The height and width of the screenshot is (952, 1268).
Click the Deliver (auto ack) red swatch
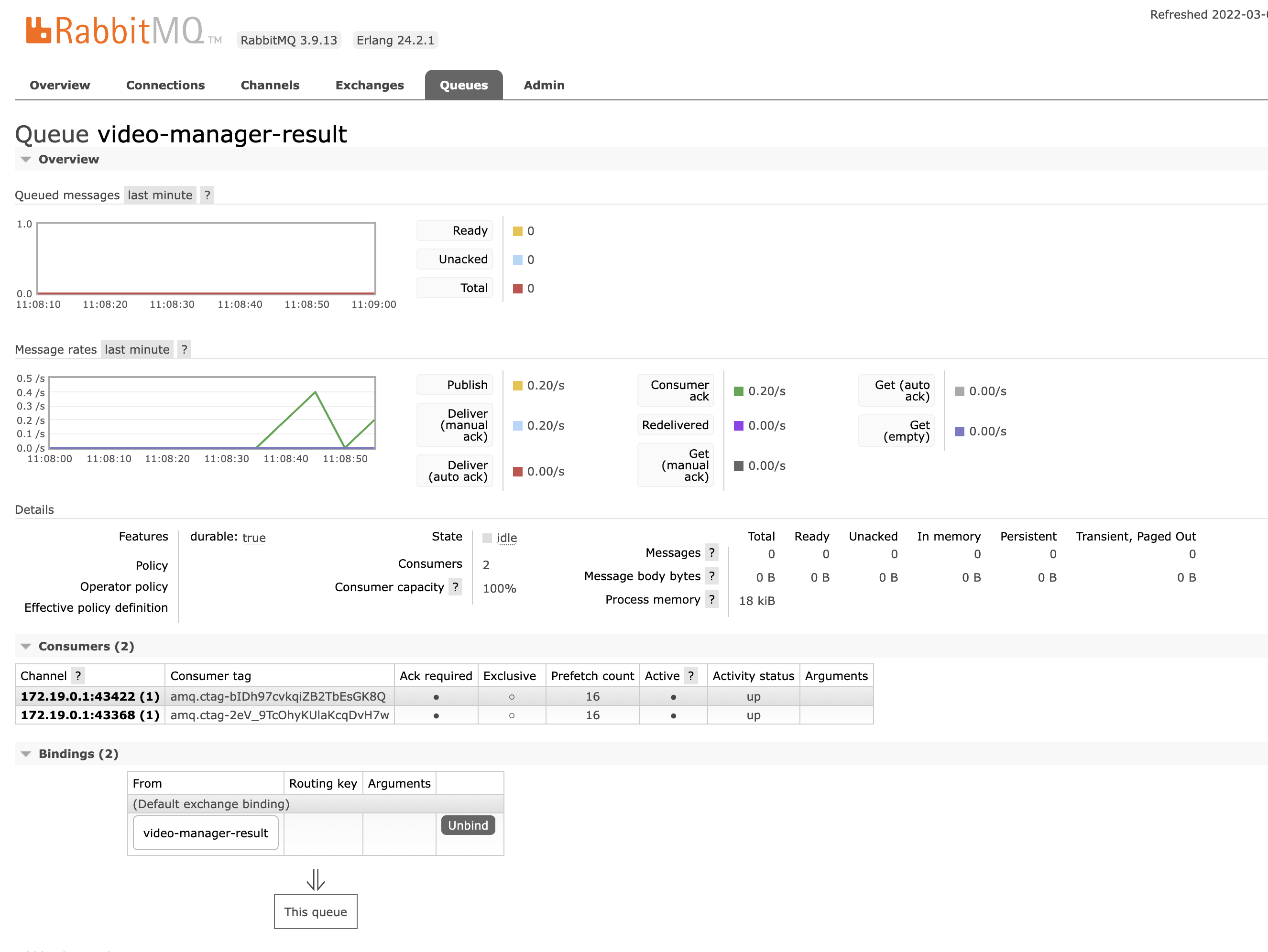[518, 471]
